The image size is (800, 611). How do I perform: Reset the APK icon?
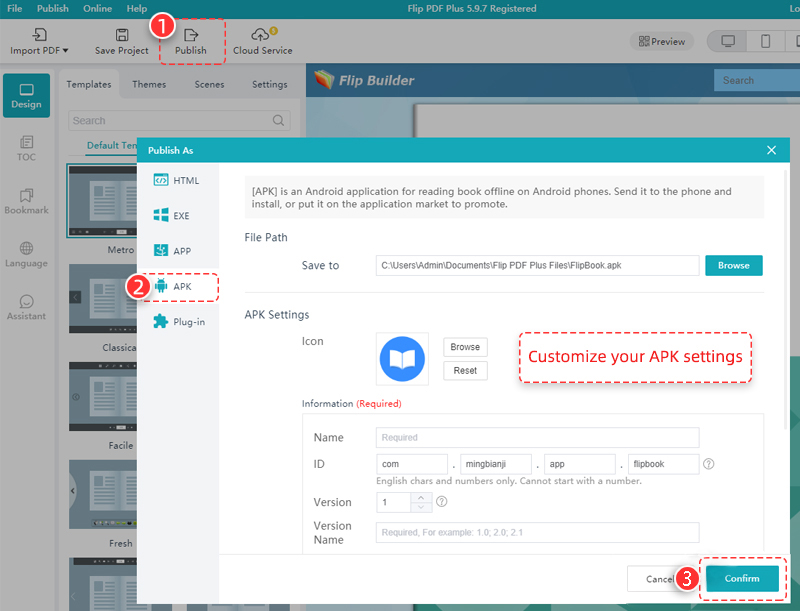tap(465, 371)
